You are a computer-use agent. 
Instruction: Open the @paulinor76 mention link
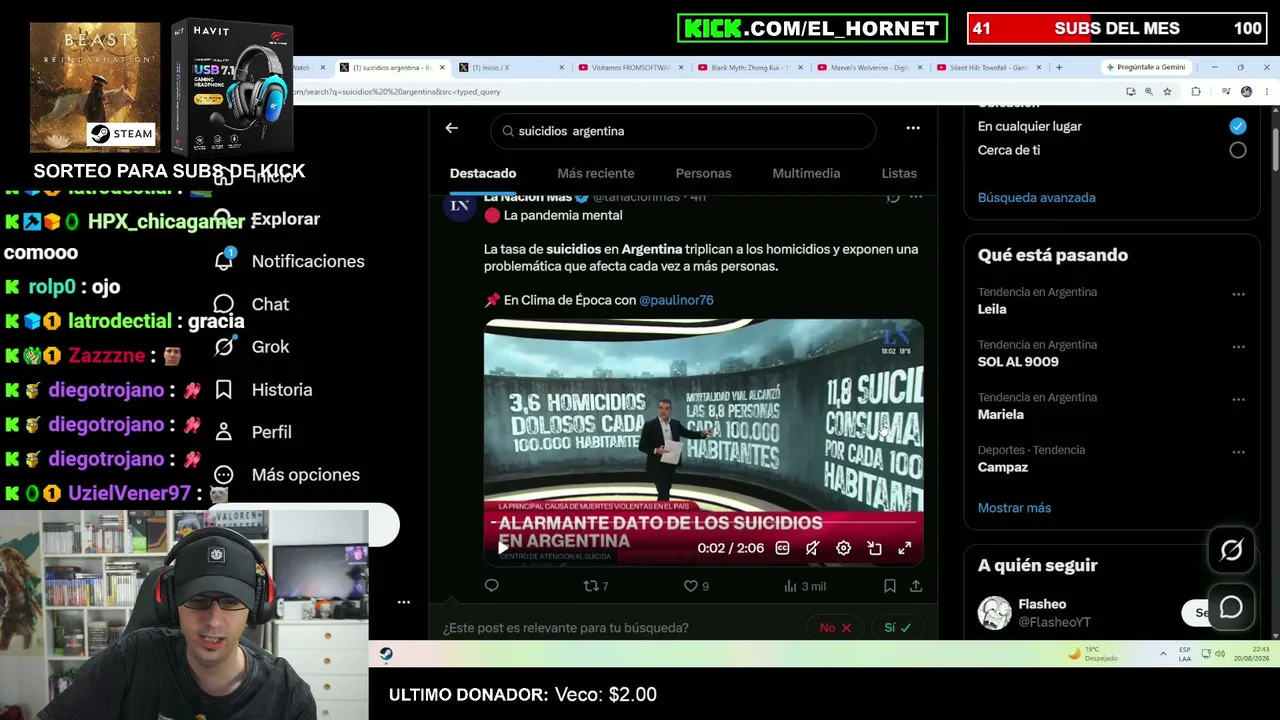(x=676, y=300)
